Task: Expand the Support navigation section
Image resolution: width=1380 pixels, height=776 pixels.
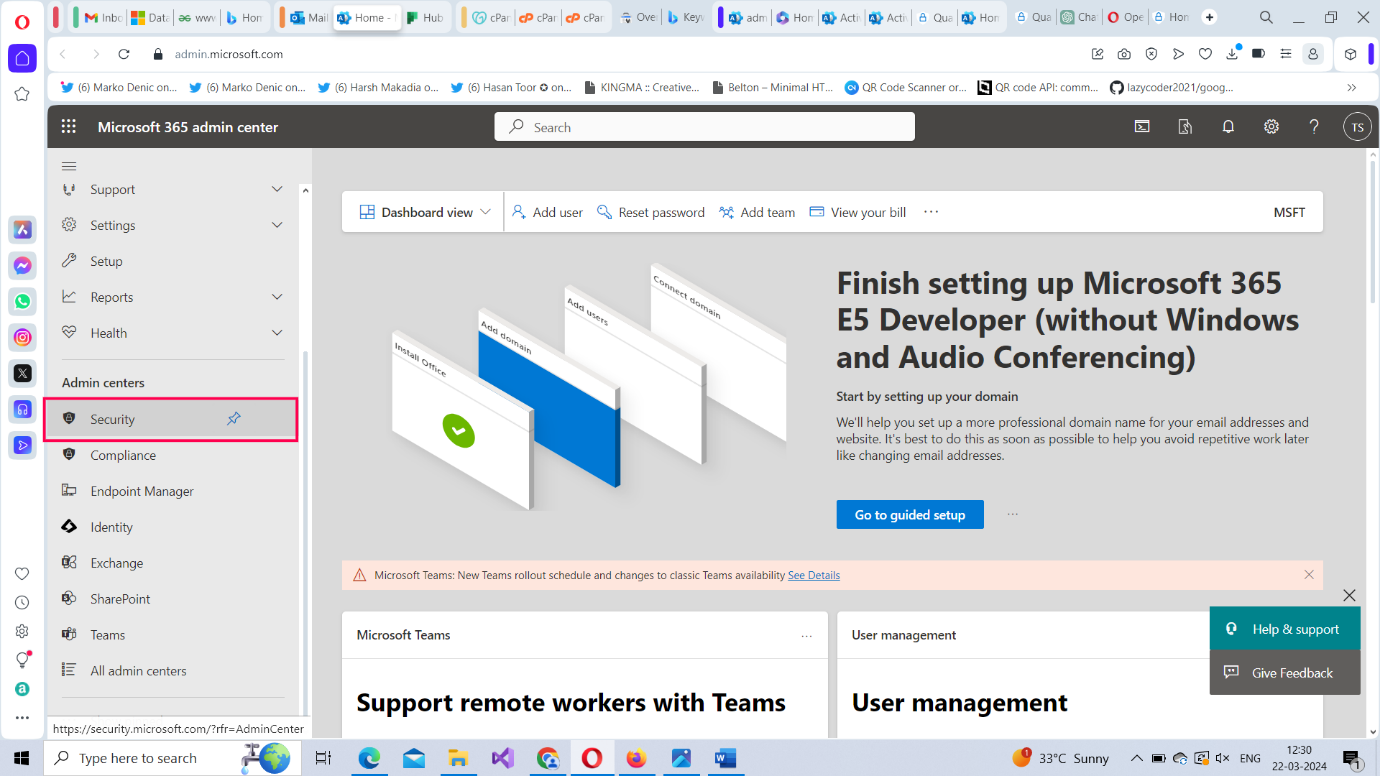Action: [x=277, y=189]
